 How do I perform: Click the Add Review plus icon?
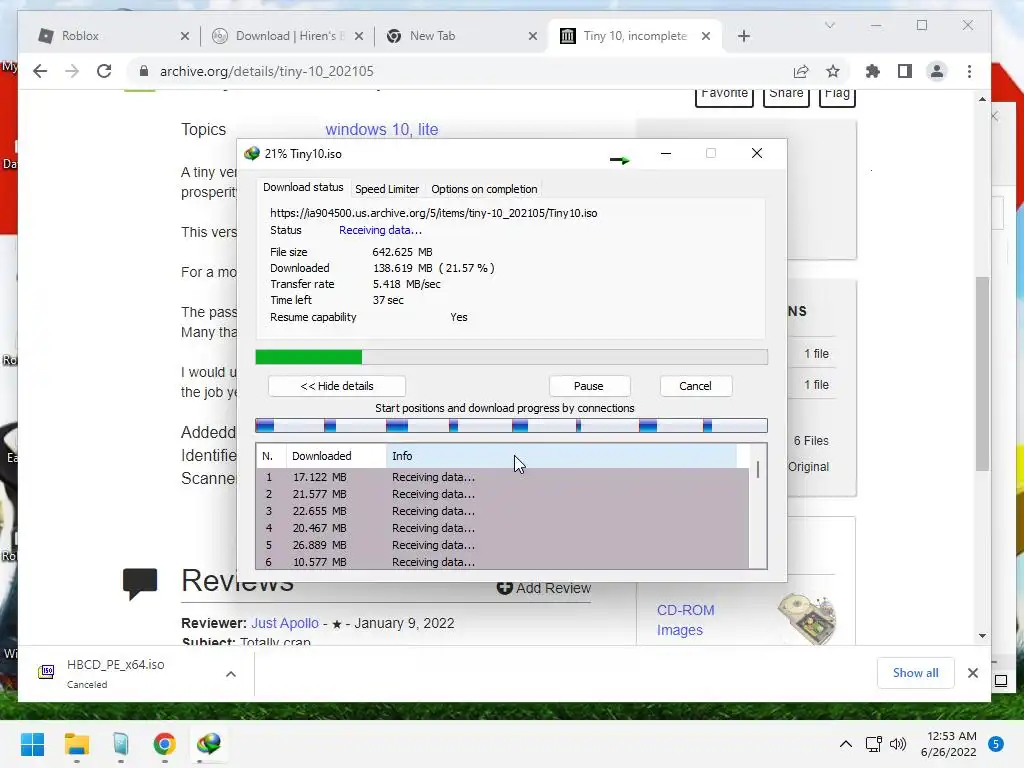(504, 588)
